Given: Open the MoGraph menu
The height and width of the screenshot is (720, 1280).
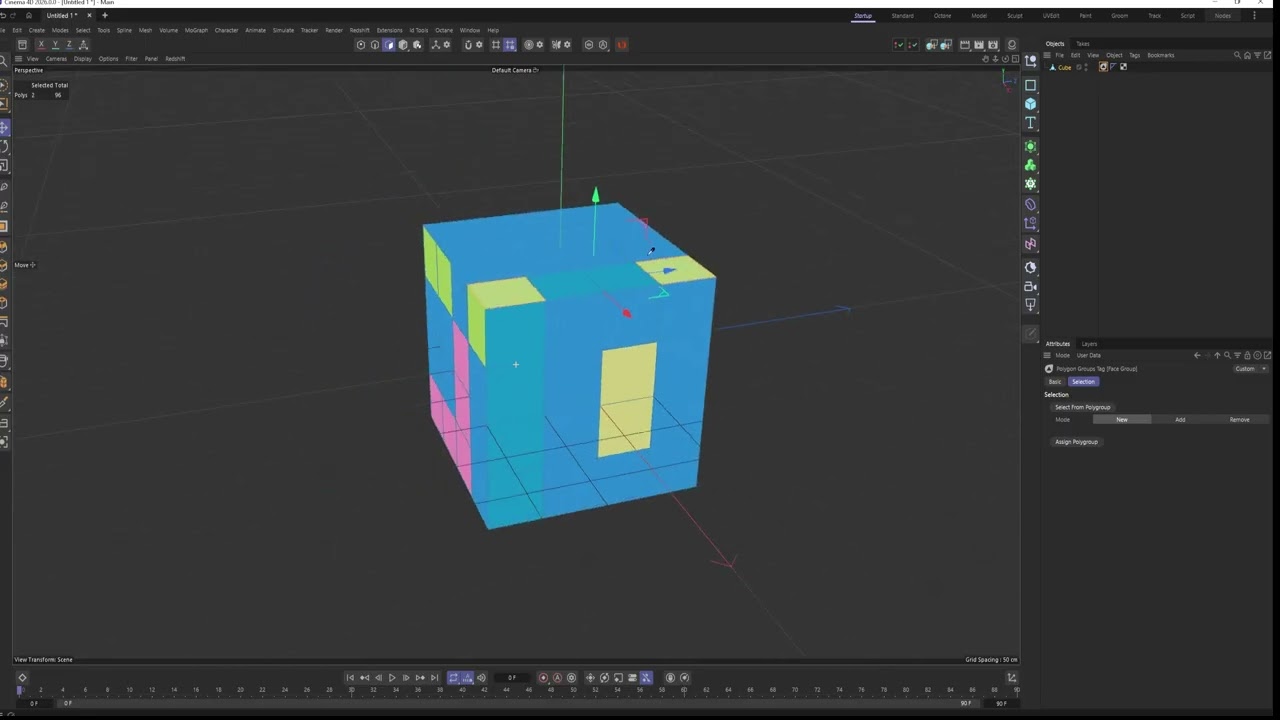Looking at the screenshot, I should tap(196, 30).
